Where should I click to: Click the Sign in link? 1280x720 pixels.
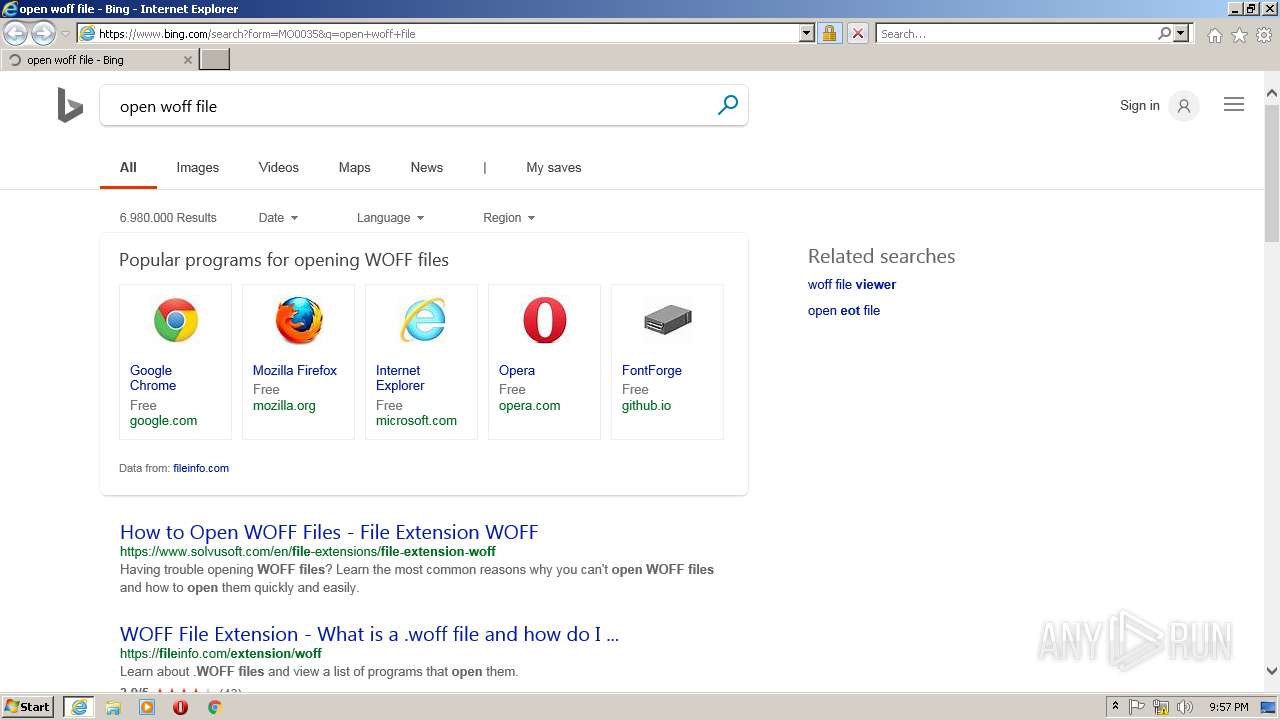1139,106
